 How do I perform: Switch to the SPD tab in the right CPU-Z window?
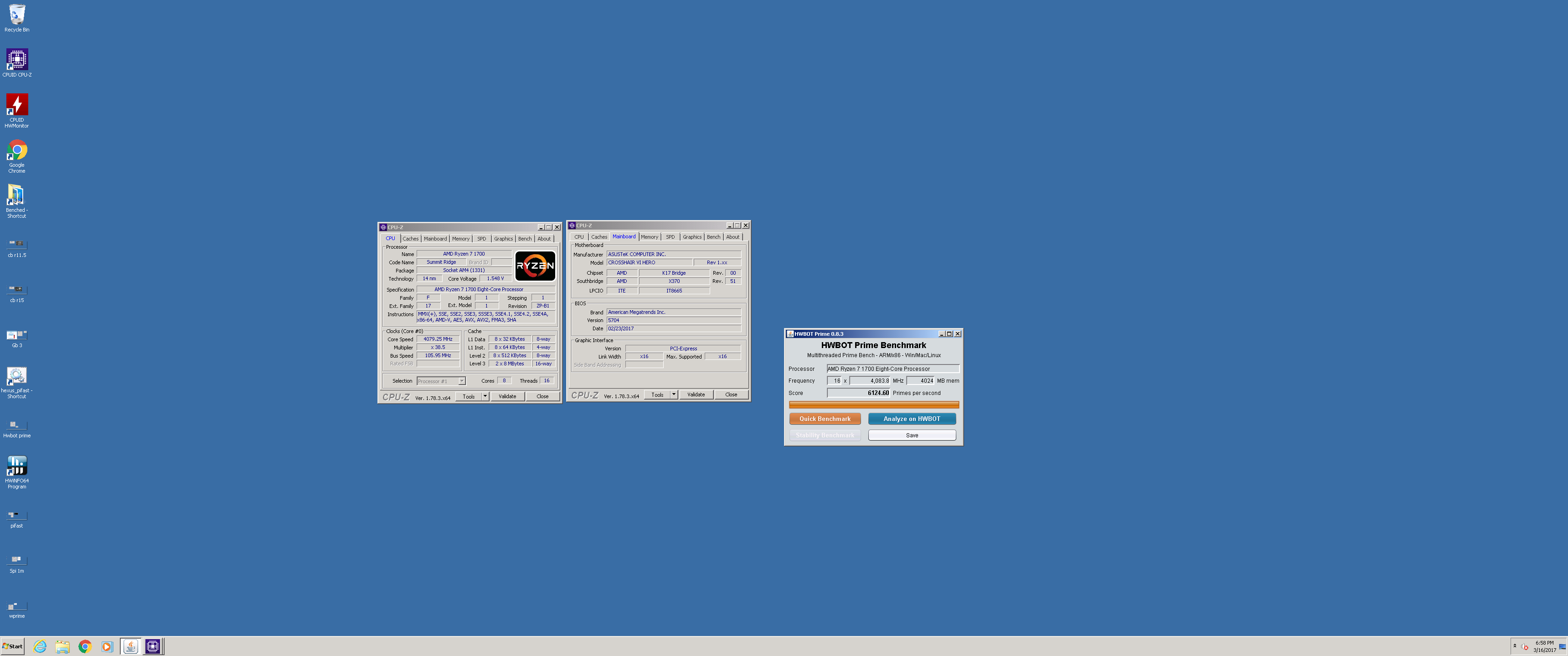click(670, 237)
